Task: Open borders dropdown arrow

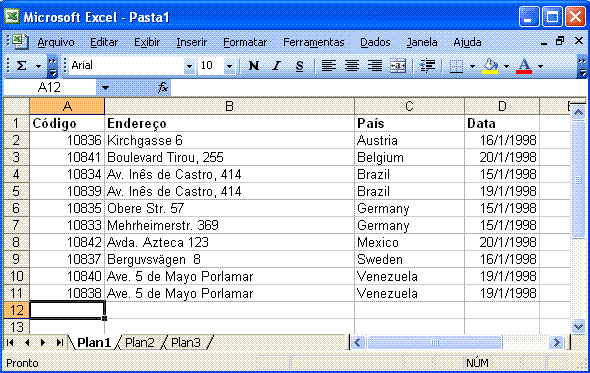Action: [472, 66]
